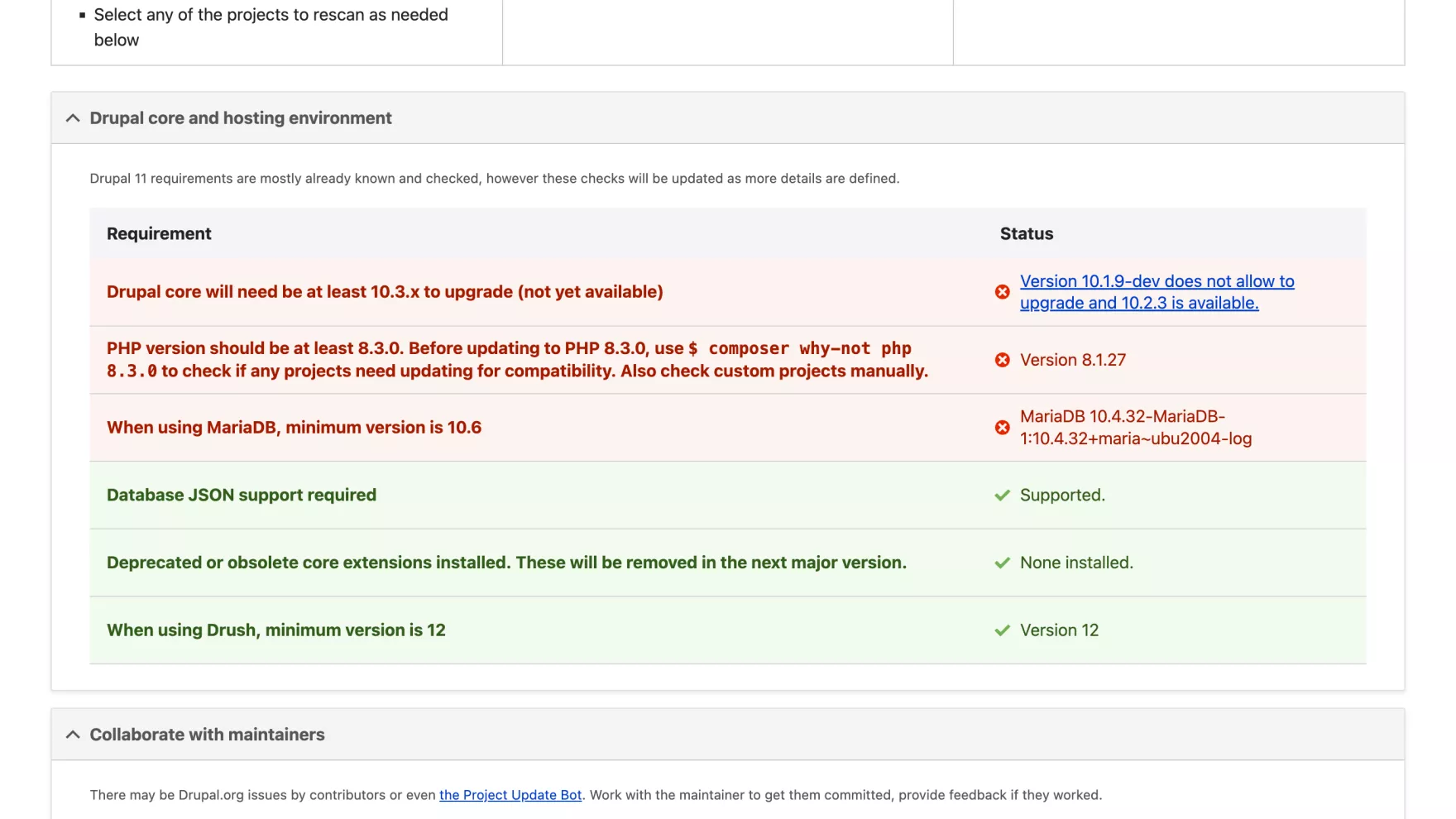Click the MariaDB 10.4.32 status value
Viewport: 1456px width, 819px height.
point(1136,428)
